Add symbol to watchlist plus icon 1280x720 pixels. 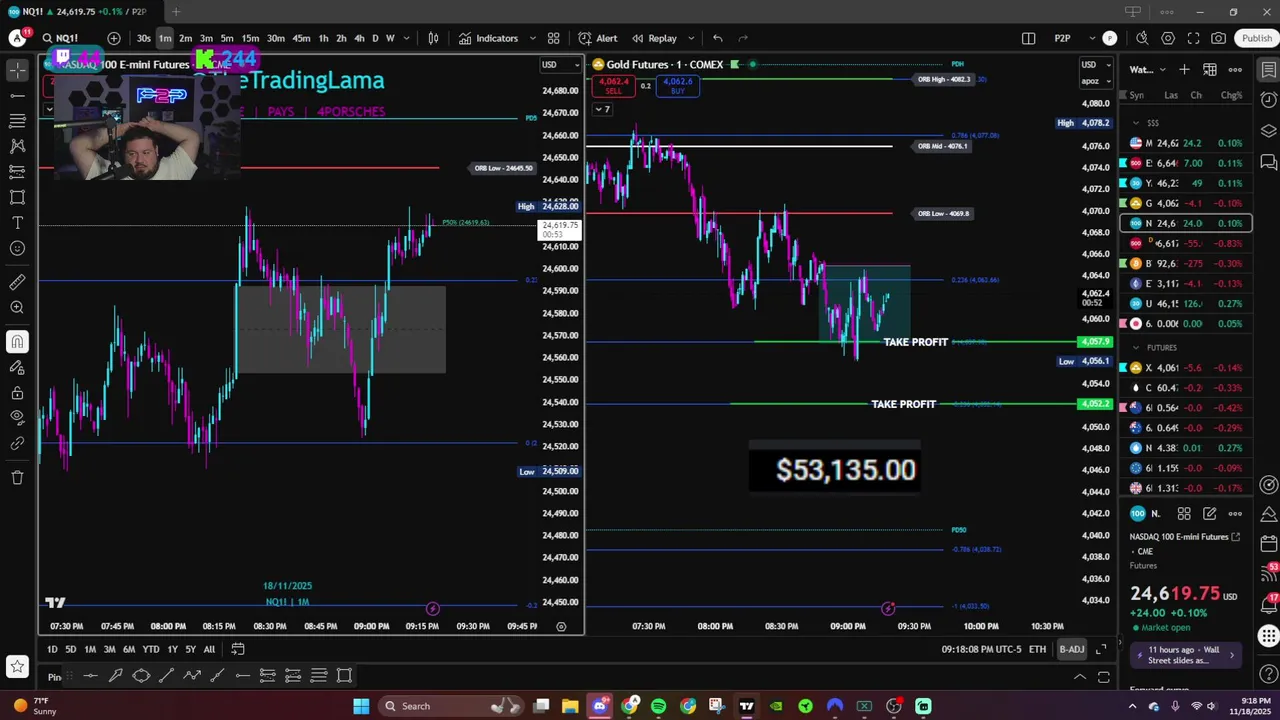(1184, 69)
